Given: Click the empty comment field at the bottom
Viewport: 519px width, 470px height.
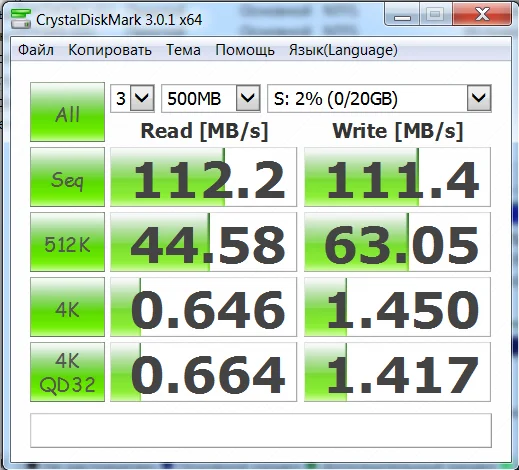Looking at the screenshot, I should [261, 430].
